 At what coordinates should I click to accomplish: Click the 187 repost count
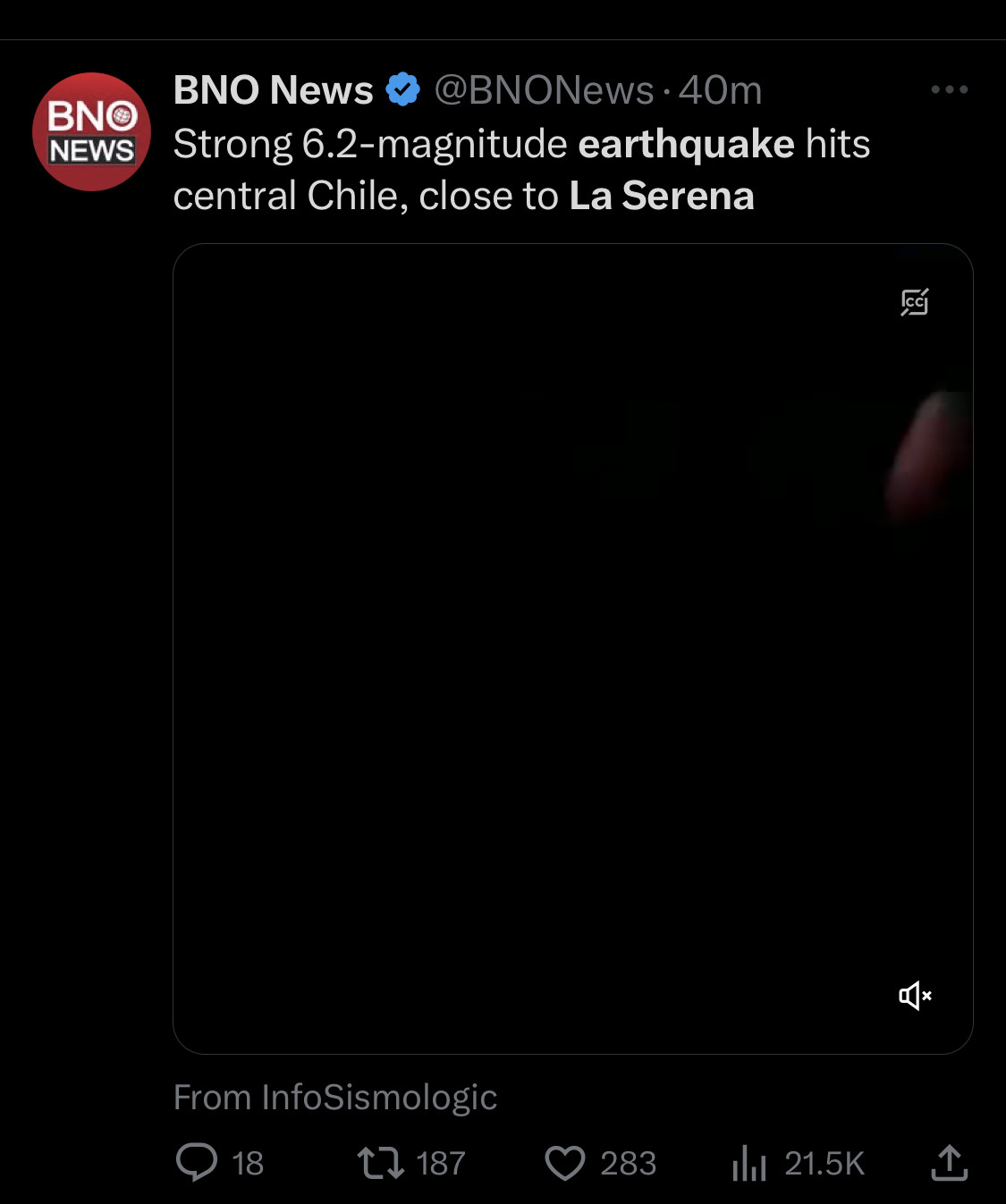(440, 1163)
